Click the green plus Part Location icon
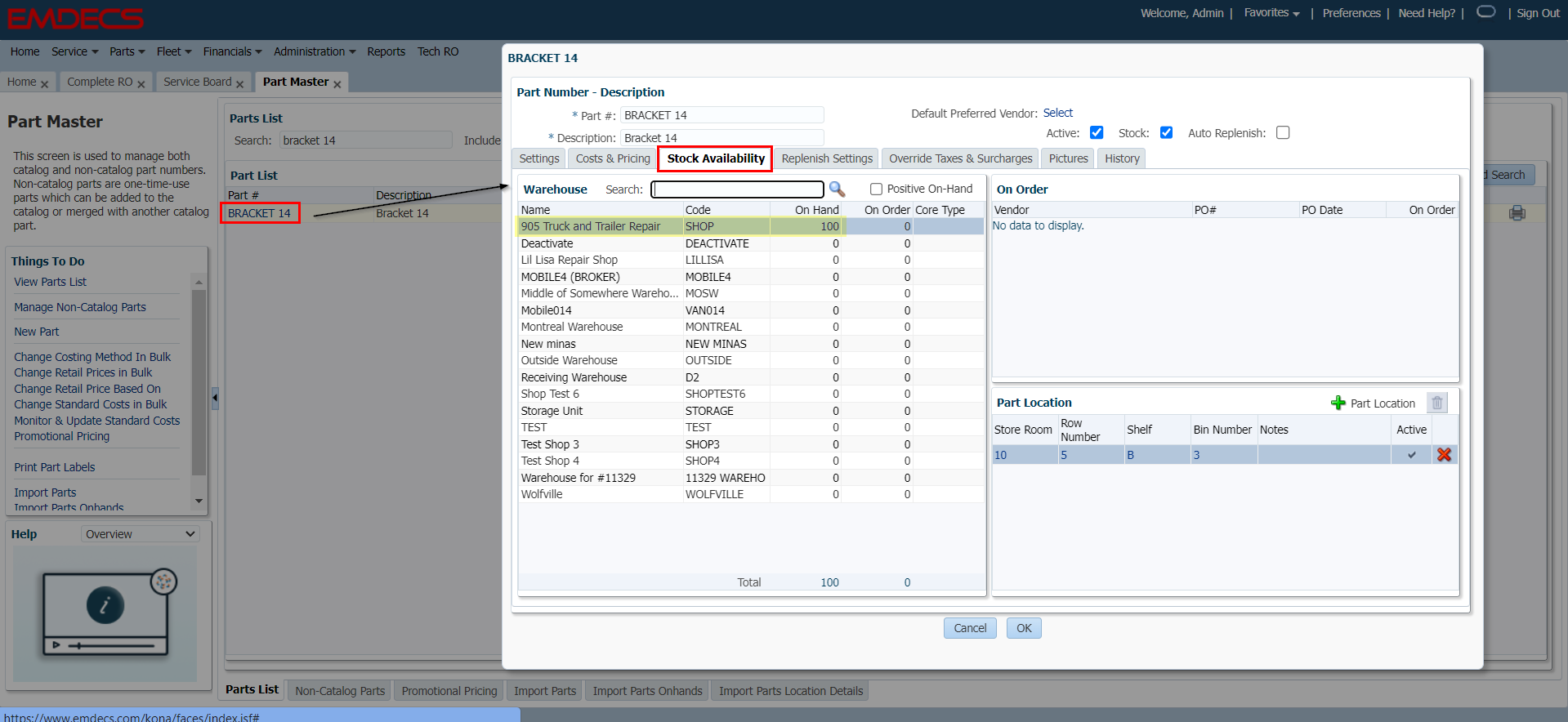Viewport: 1568px width, 722px height. [x=1338, y=403]
